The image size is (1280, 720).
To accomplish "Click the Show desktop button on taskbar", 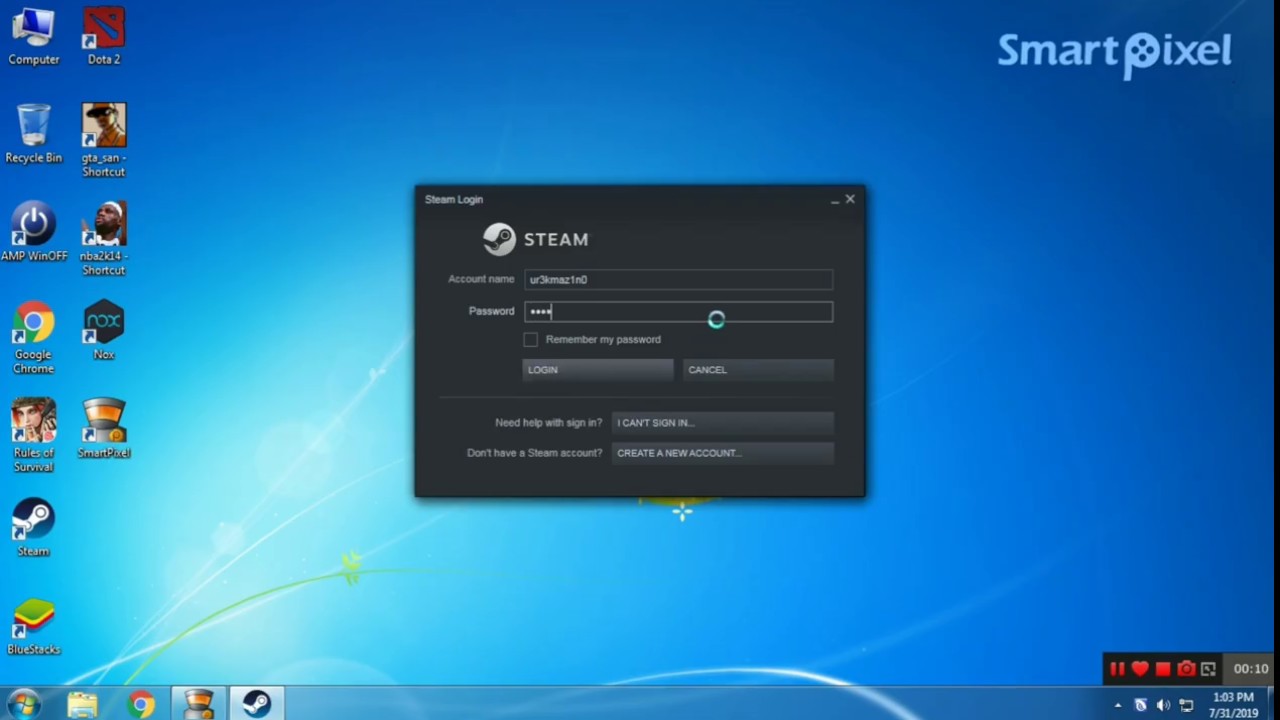I will click(x=1273, y=704).
